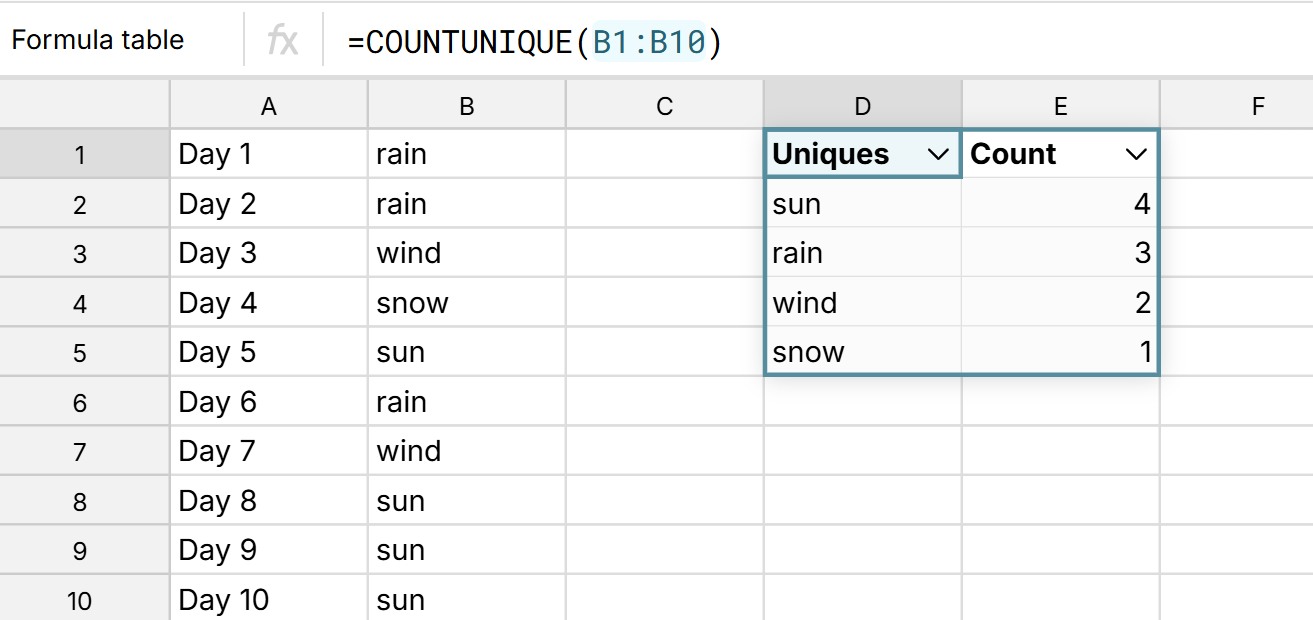Select row 1 header

click(80, 155)
